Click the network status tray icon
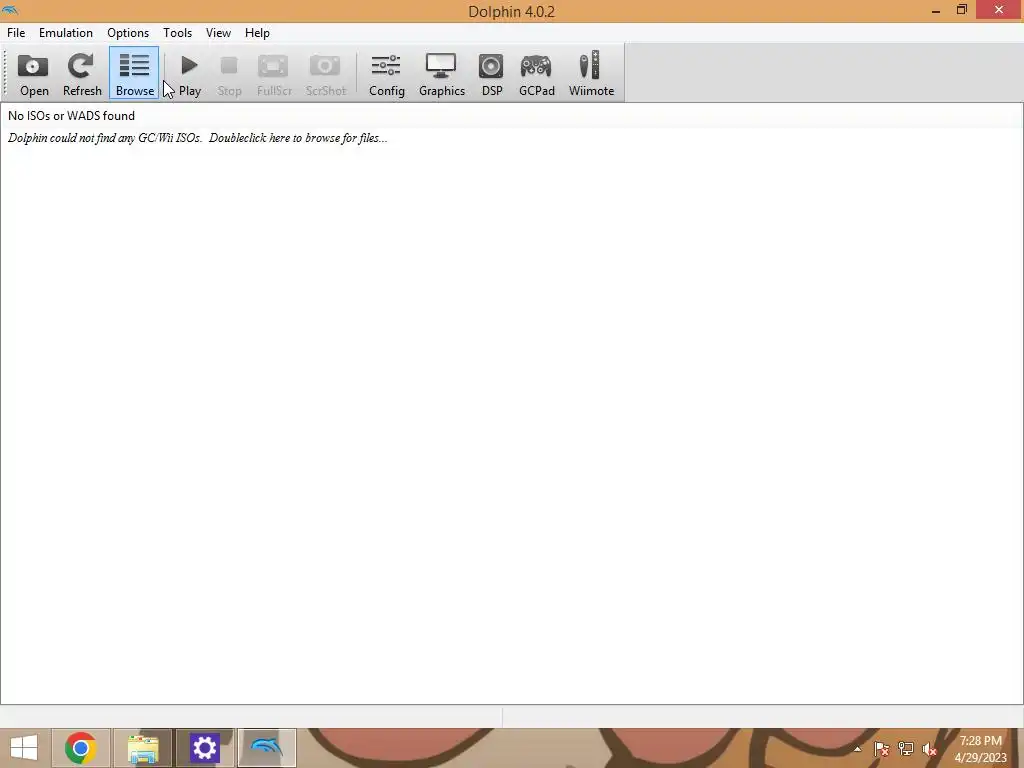Image resolution: width=1024 pixels, height=768 pixels. (x=906, y=749)
